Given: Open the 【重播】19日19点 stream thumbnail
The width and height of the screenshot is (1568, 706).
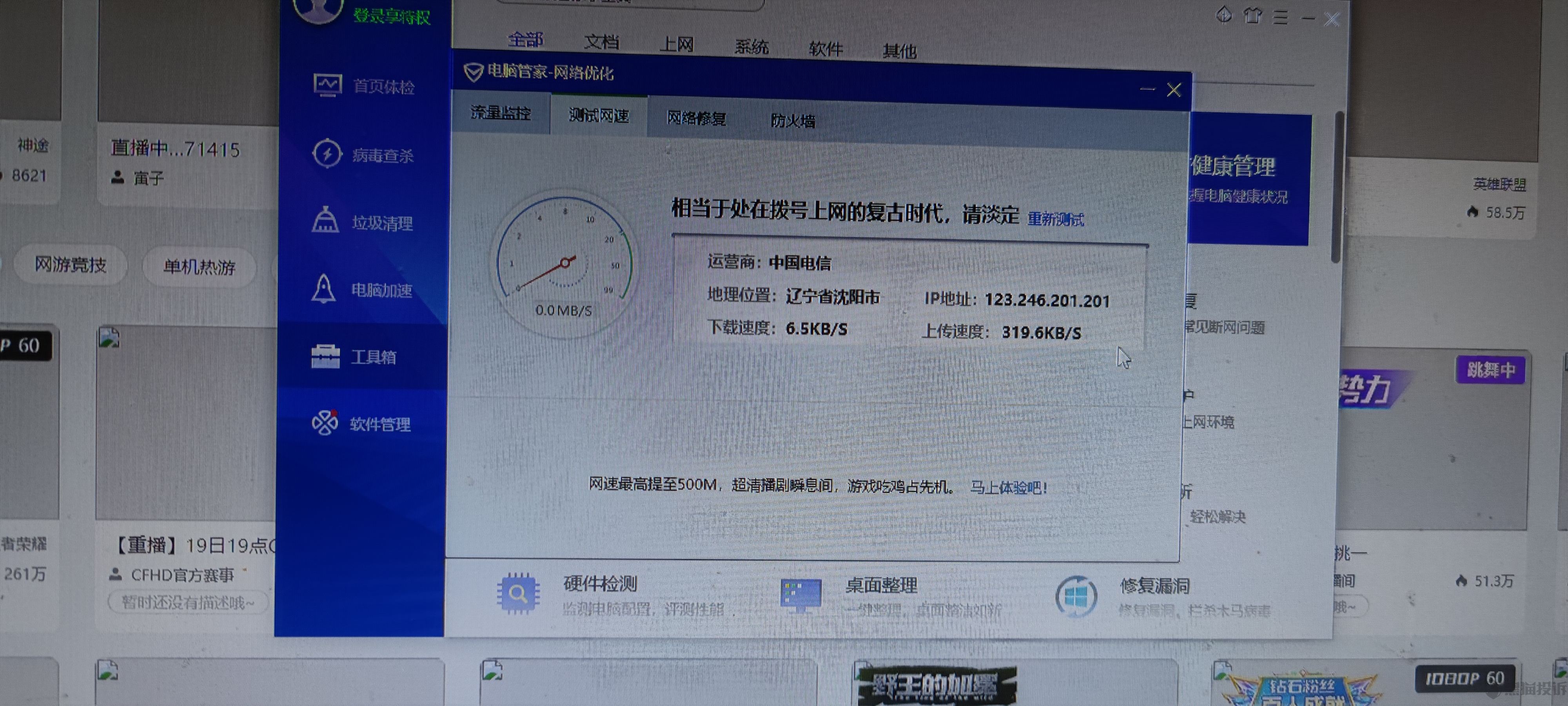Looking at the screenshot, I should (186, 422).
